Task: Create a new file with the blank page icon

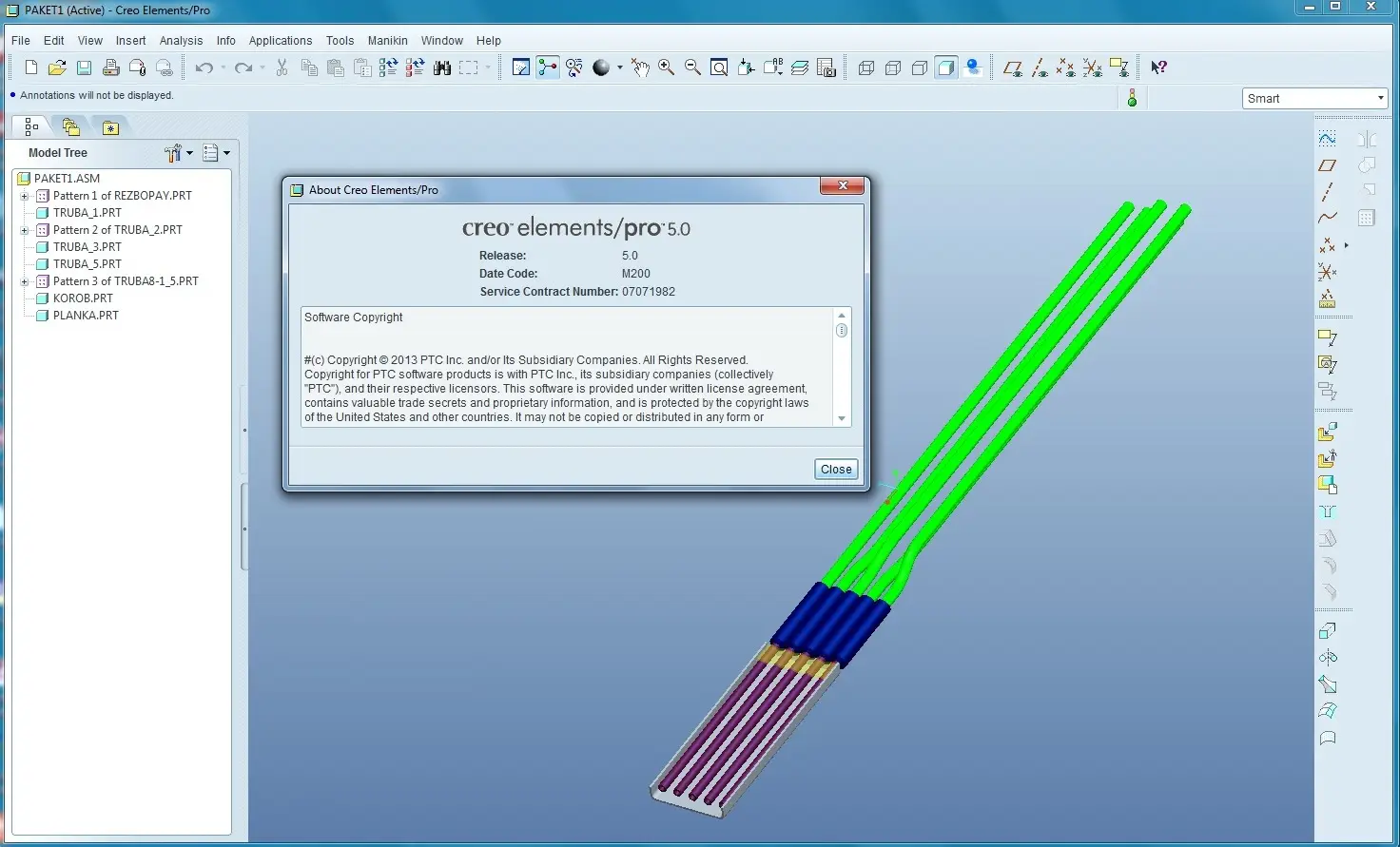Action: [31, 67]
